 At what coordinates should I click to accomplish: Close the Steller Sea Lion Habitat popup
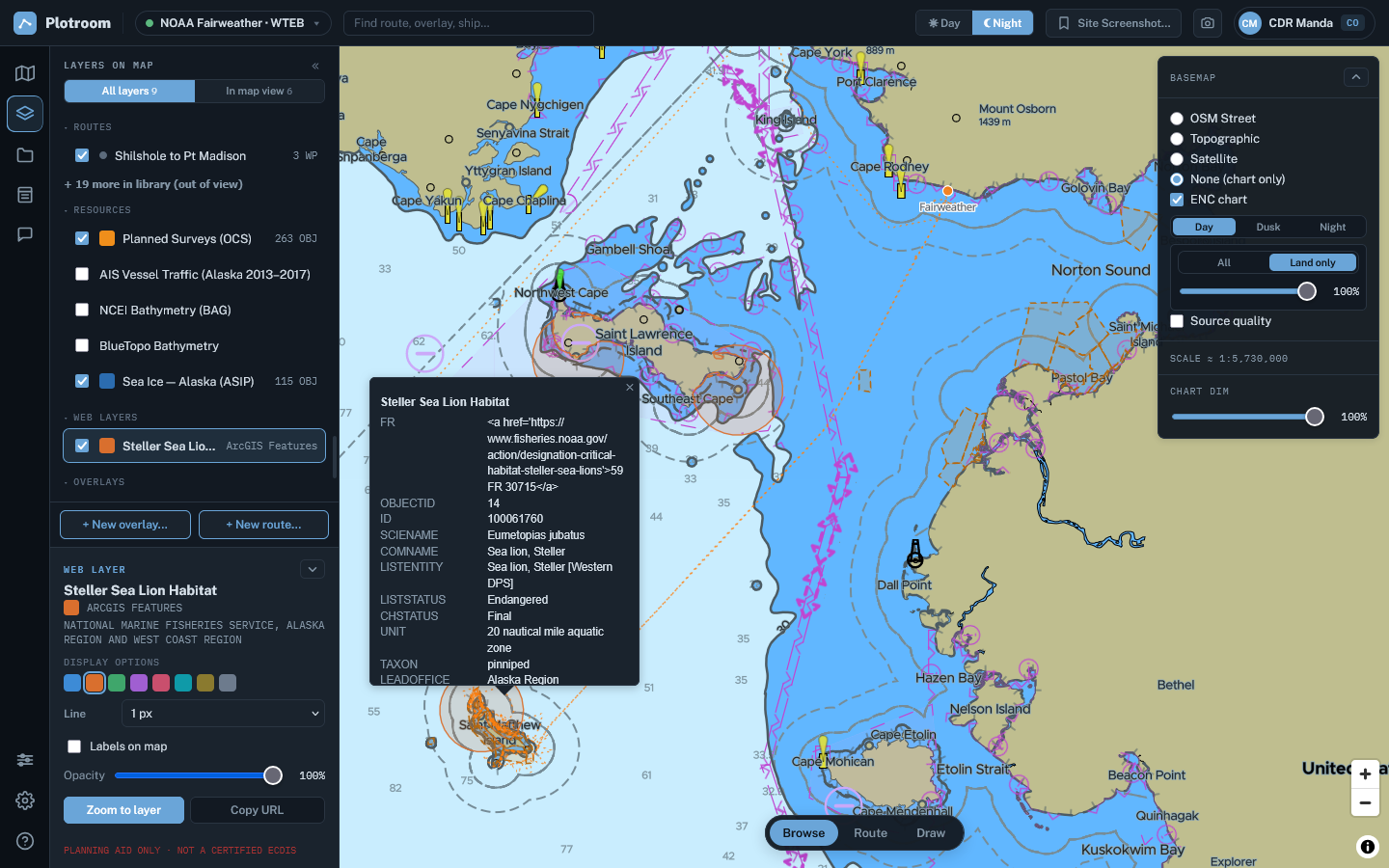(630, 388)
